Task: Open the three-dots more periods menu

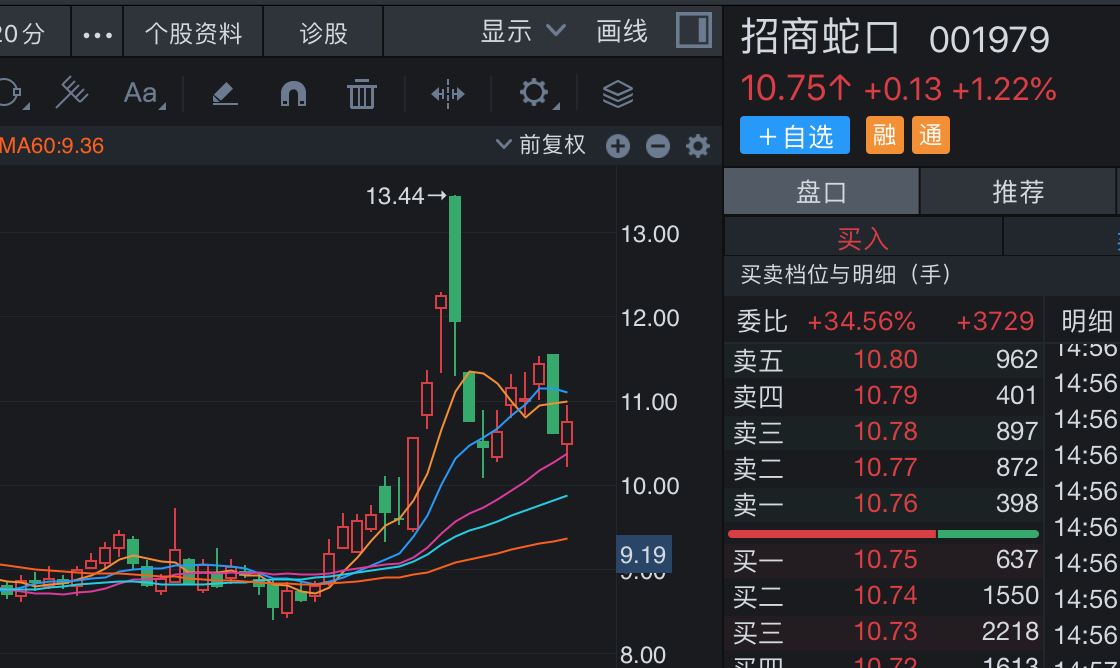Action: click(x=97, y=34)
